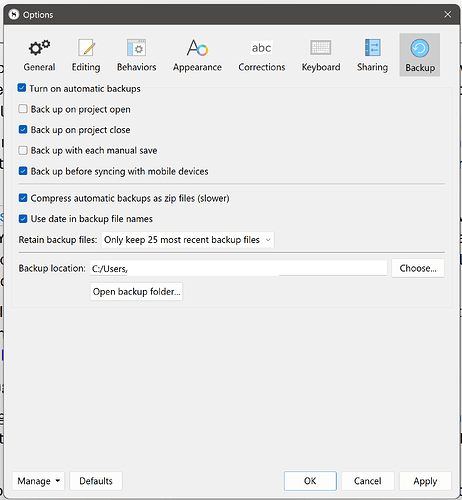Close the Options window
This screenshot has width=462, height=500.
(447, 14)
